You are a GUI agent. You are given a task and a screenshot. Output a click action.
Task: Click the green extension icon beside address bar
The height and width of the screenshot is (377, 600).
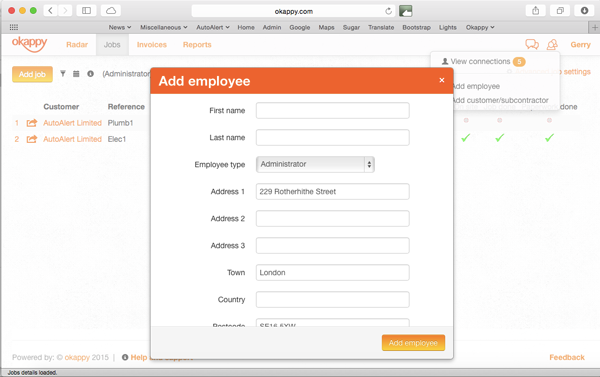click(406, 11)
